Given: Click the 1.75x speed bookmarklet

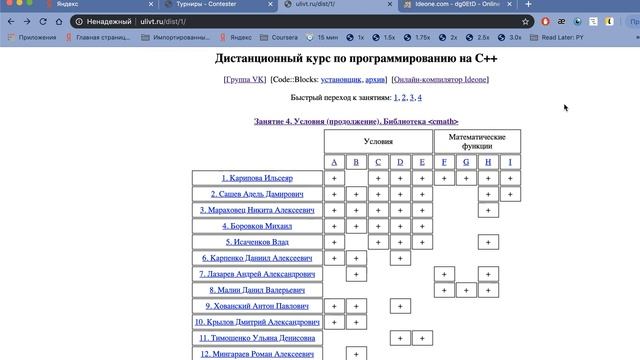Looking at the screenshot, I should coord(417,37).
